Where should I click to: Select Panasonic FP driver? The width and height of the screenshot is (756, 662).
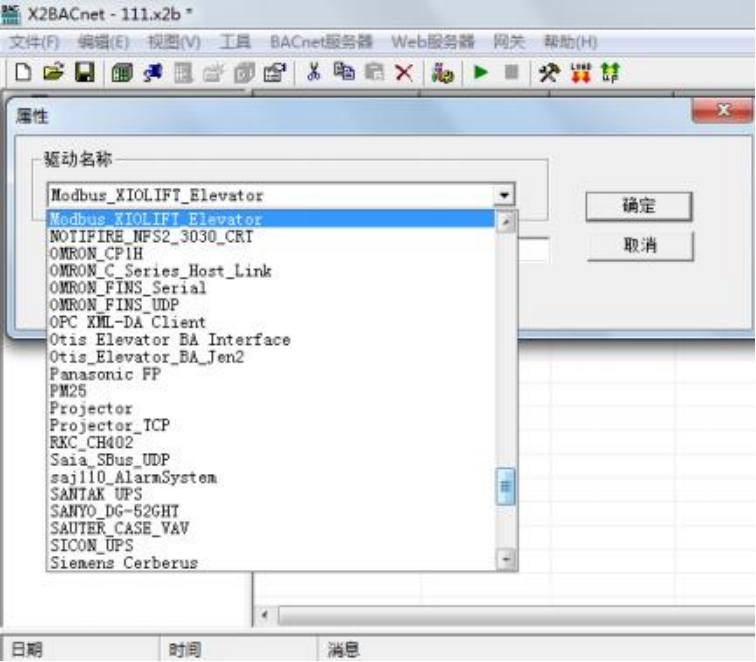click(x=271, y=374)
